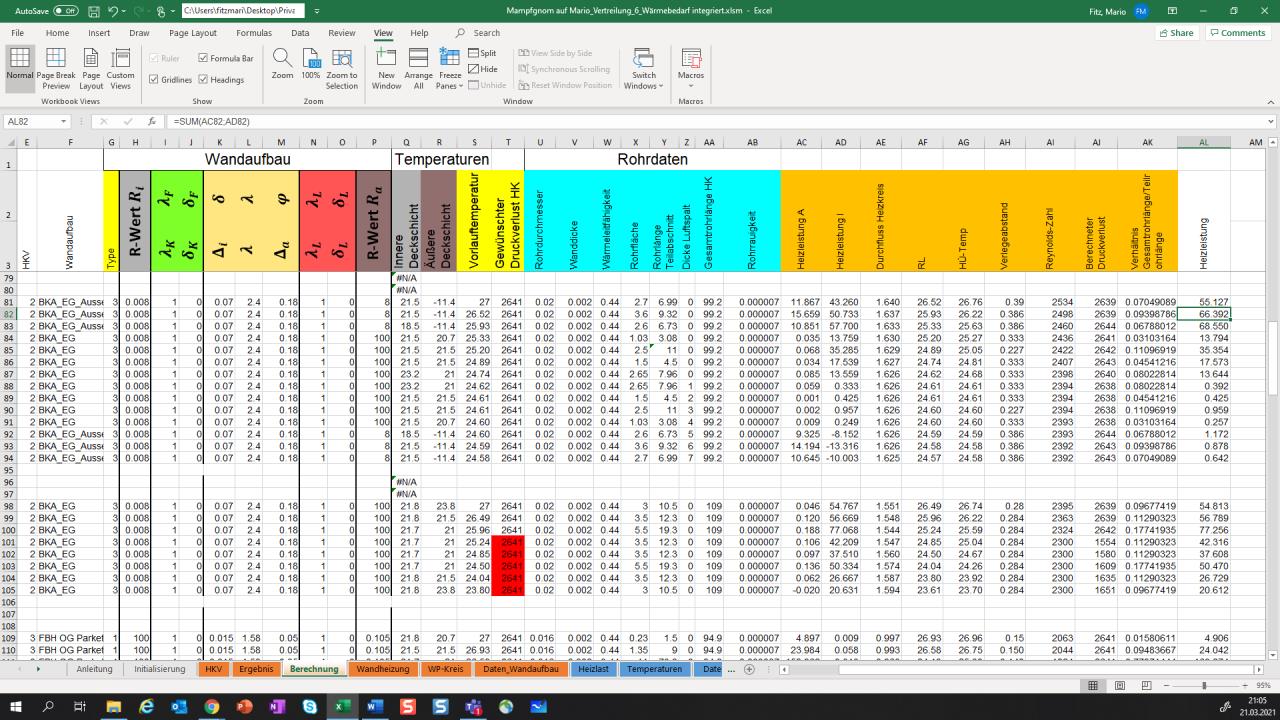
Task: Click Normal view icon in status bar
Action: tap(1094, 685)
